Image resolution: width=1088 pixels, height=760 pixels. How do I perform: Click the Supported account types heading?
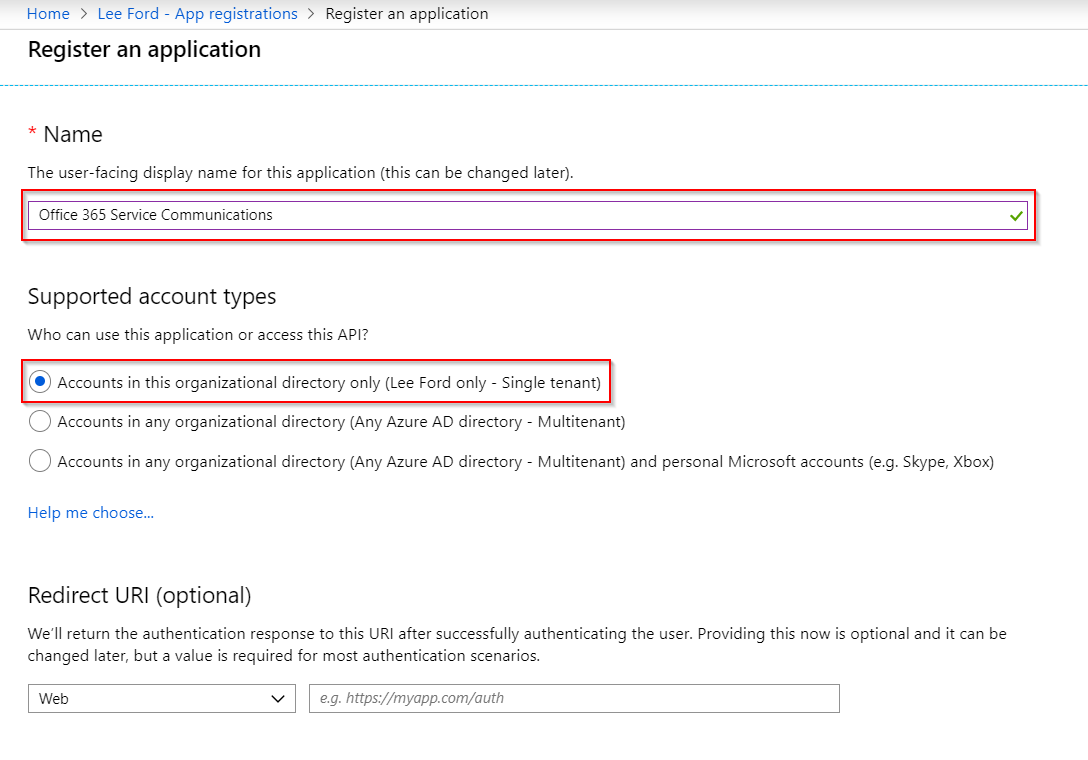152,296
